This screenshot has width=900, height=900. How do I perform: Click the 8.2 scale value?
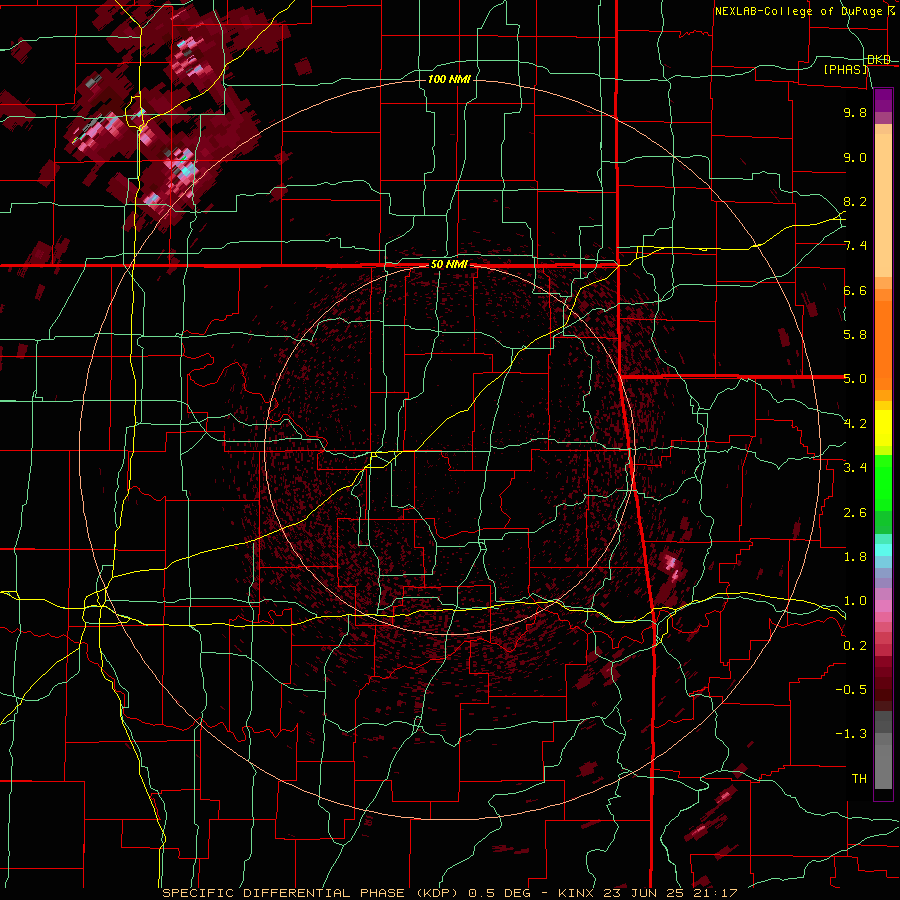click(x=855, y=201)
